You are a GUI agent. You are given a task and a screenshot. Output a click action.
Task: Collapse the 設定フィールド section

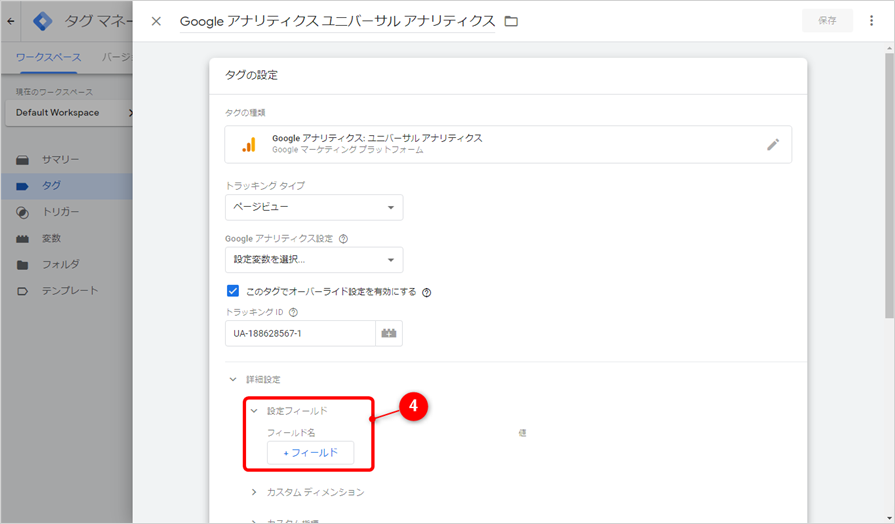pos(255,411)
